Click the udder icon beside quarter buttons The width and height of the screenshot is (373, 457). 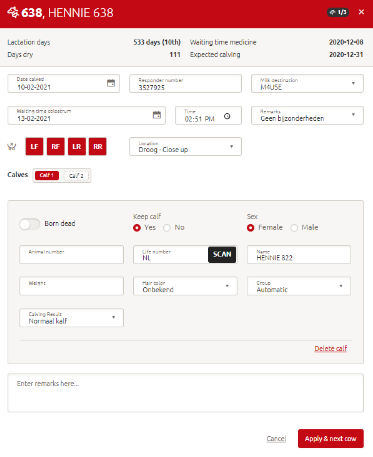coord(12,147)
